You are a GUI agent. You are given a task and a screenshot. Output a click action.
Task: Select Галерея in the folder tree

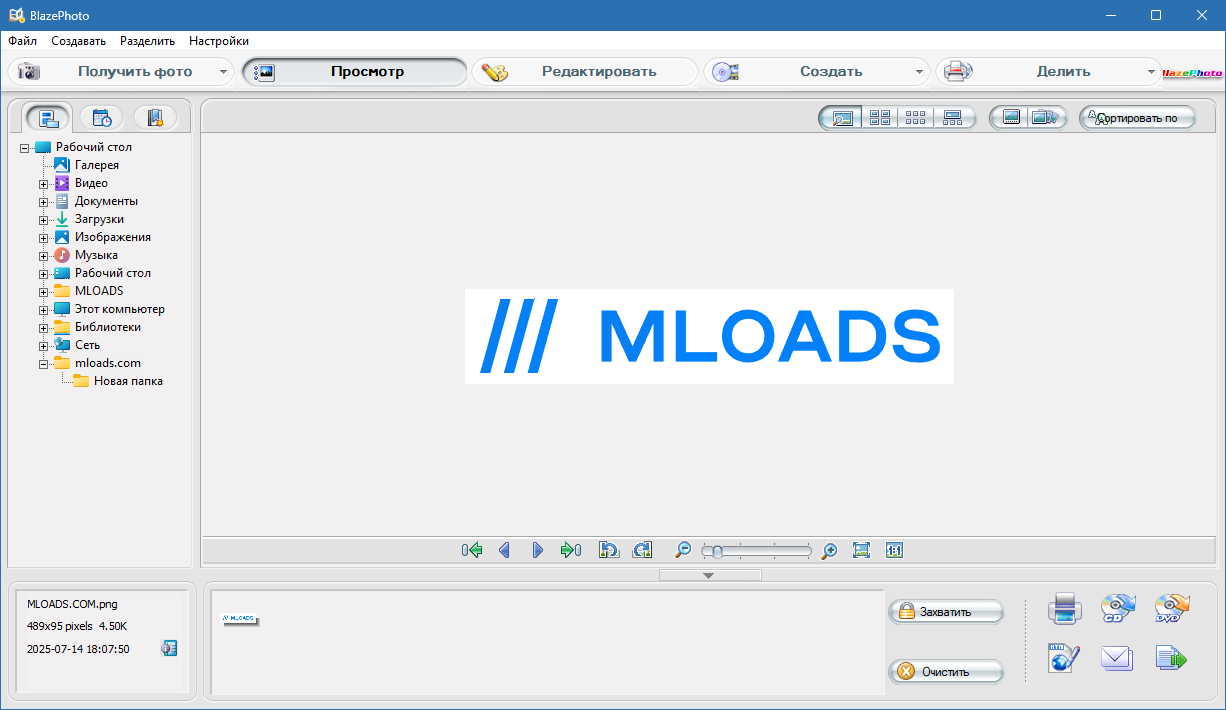[96, 165]
